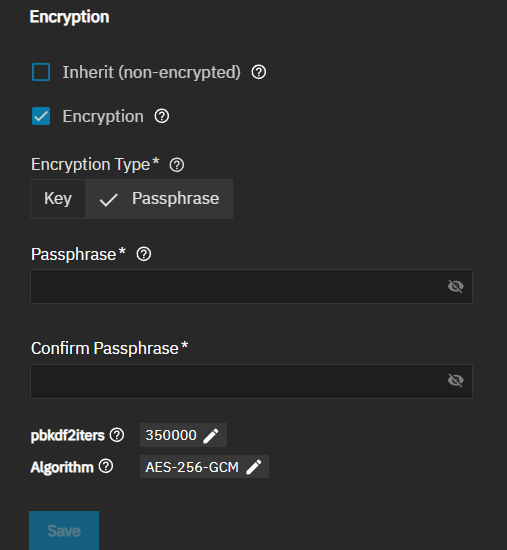
Task: Select Passphrase encryption type
Action: tap(159, 199)
